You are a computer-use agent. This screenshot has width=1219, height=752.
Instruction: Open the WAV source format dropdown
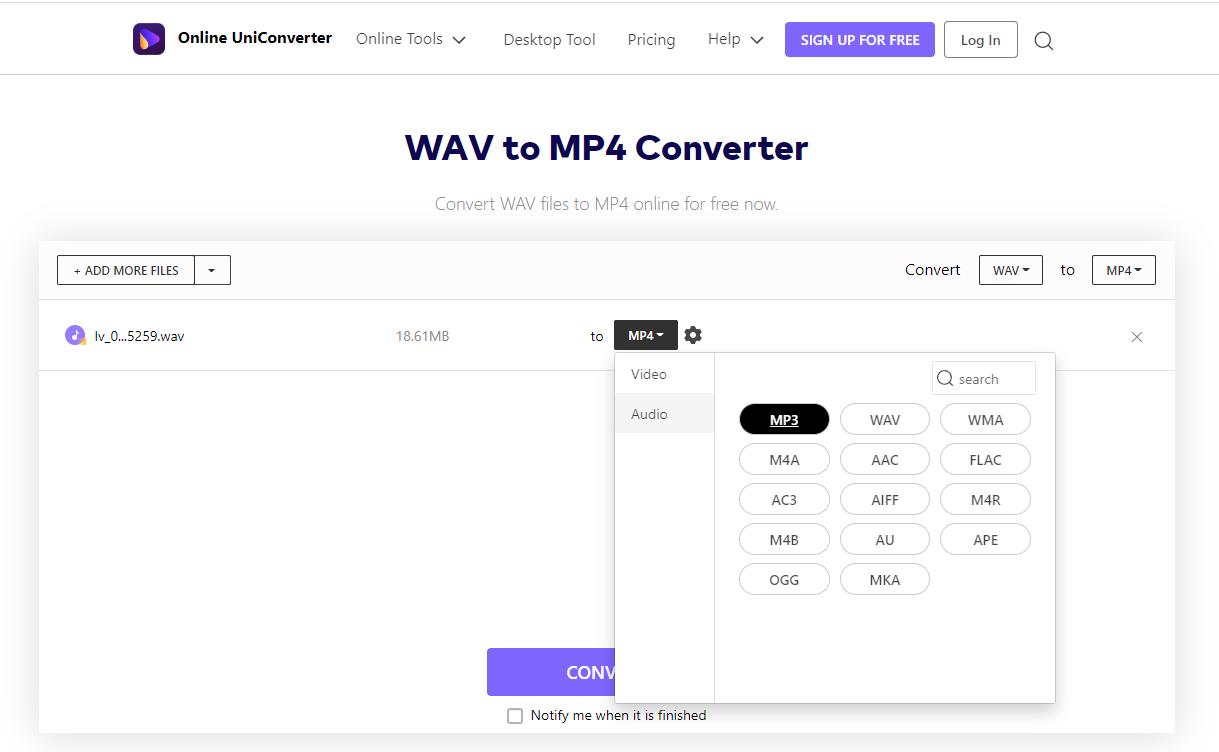[x=1011, y=270]
